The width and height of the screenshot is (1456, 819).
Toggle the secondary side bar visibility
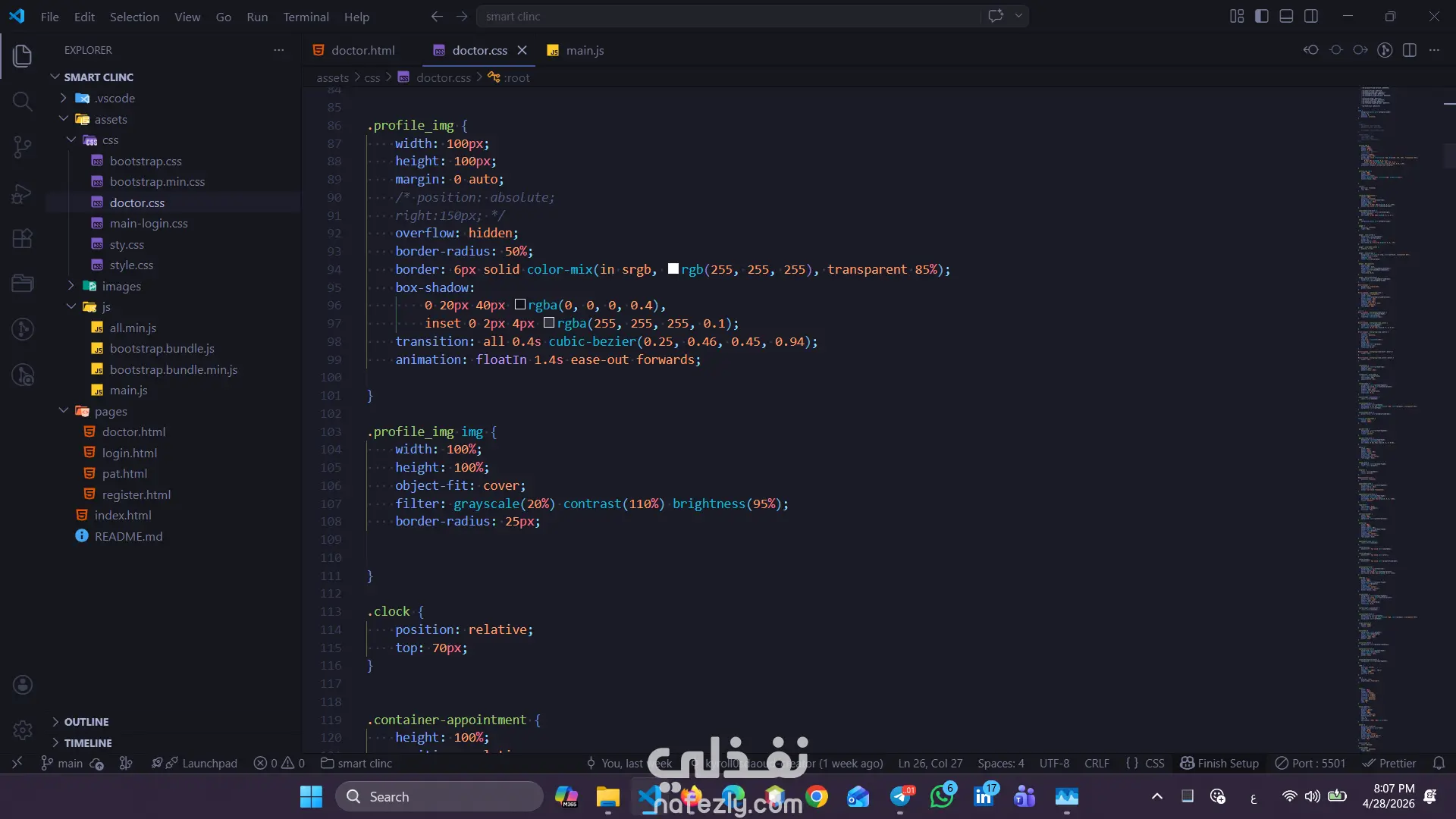[x=1311, y=16]
